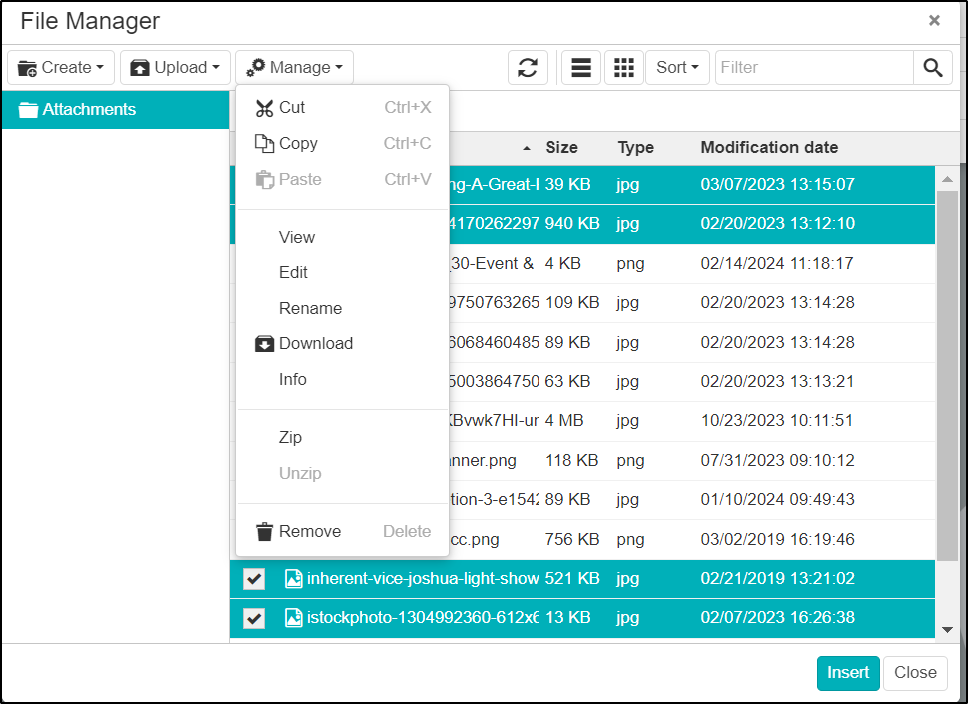Sort by the Size column header
This screenshot has height=704, width=968.
(x=561, y=148)
